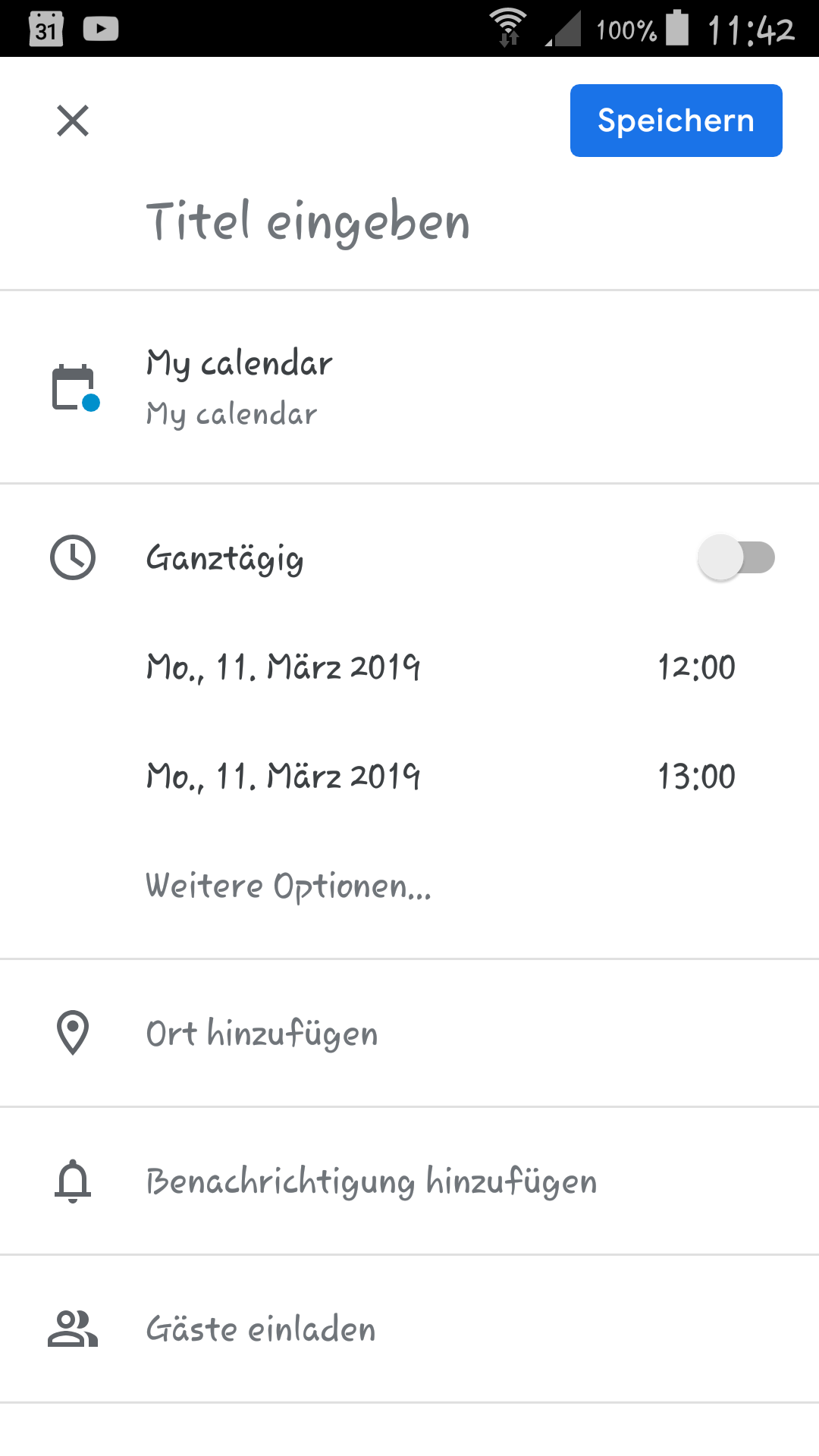Expand Weitere Optionen

coord(289,886)
